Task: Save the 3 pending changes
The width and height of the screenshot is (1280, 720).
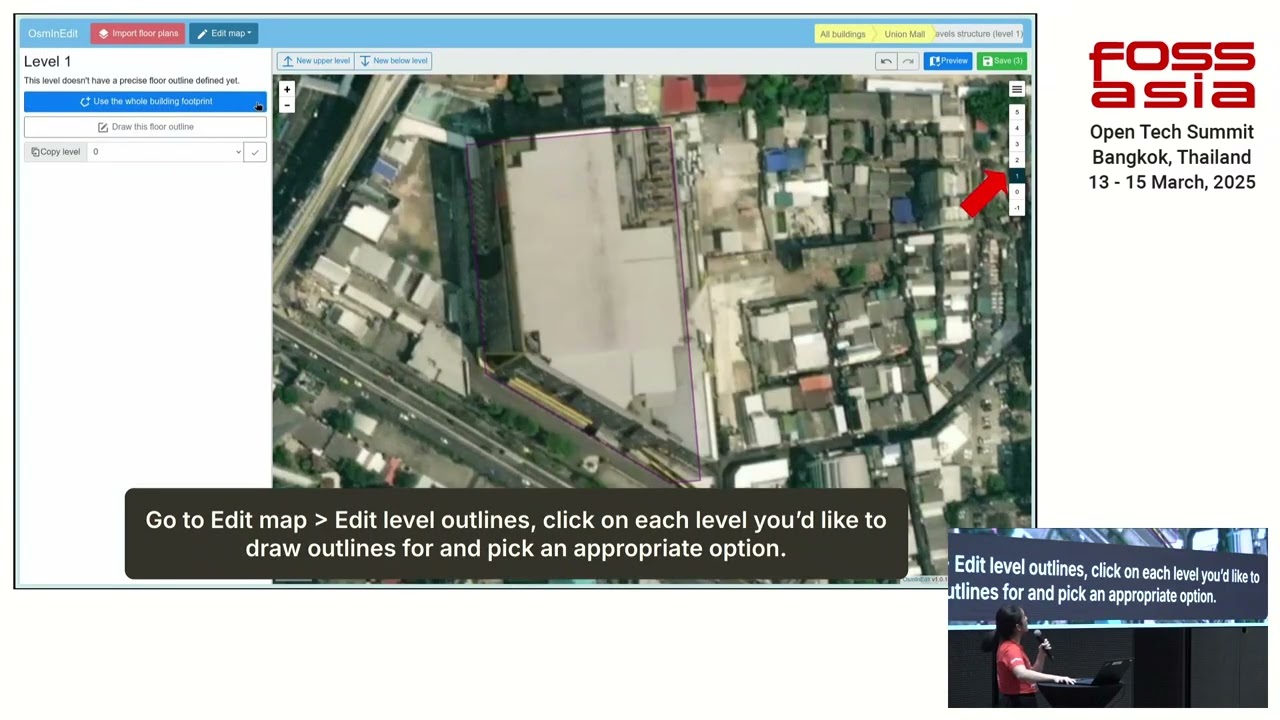Action: (x=1001, y=61)
